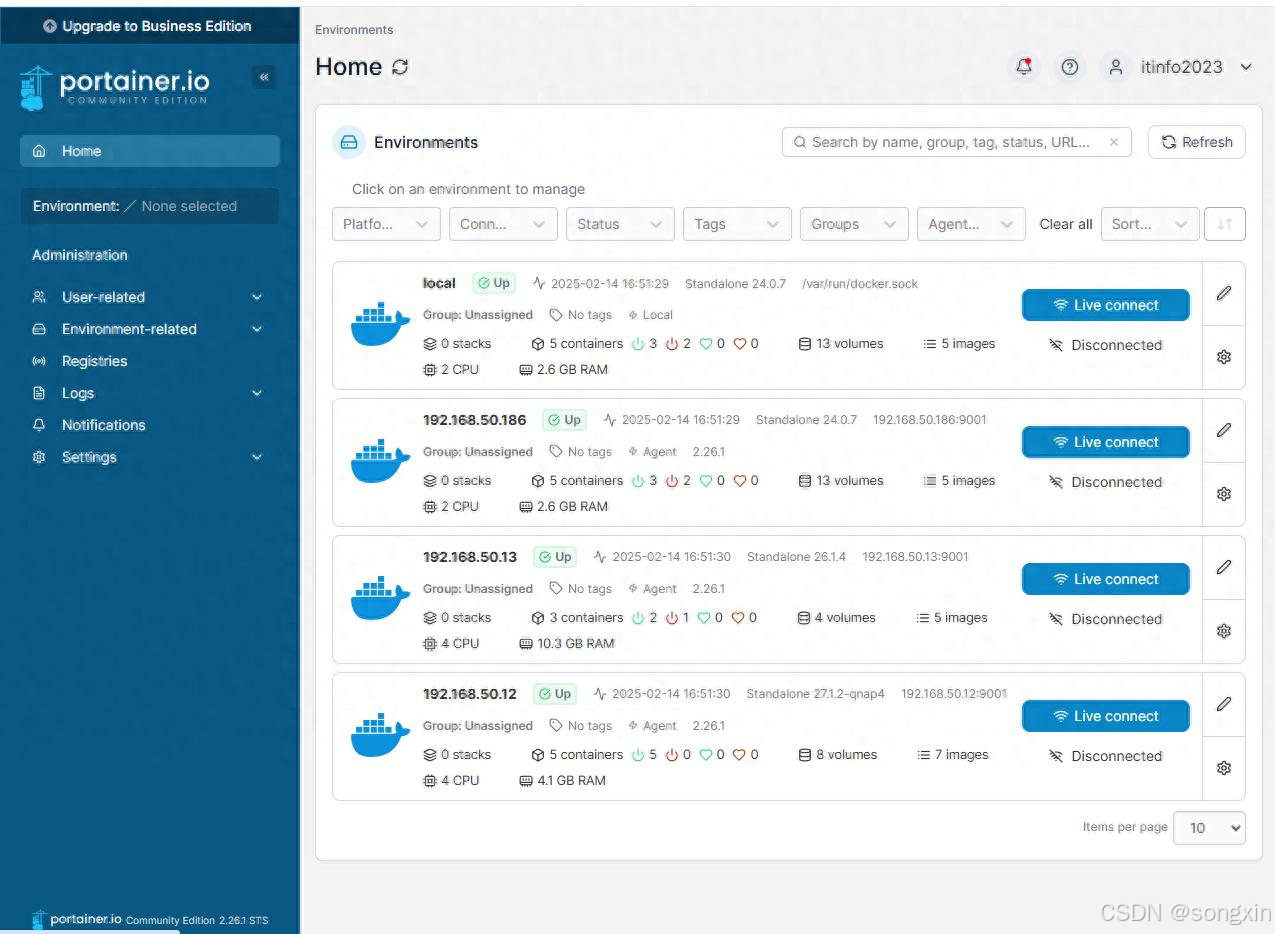1275x934 pixels.
Task: Click 'Standalone 27.1.2-qnap4' version text
Action: [815, 694]
